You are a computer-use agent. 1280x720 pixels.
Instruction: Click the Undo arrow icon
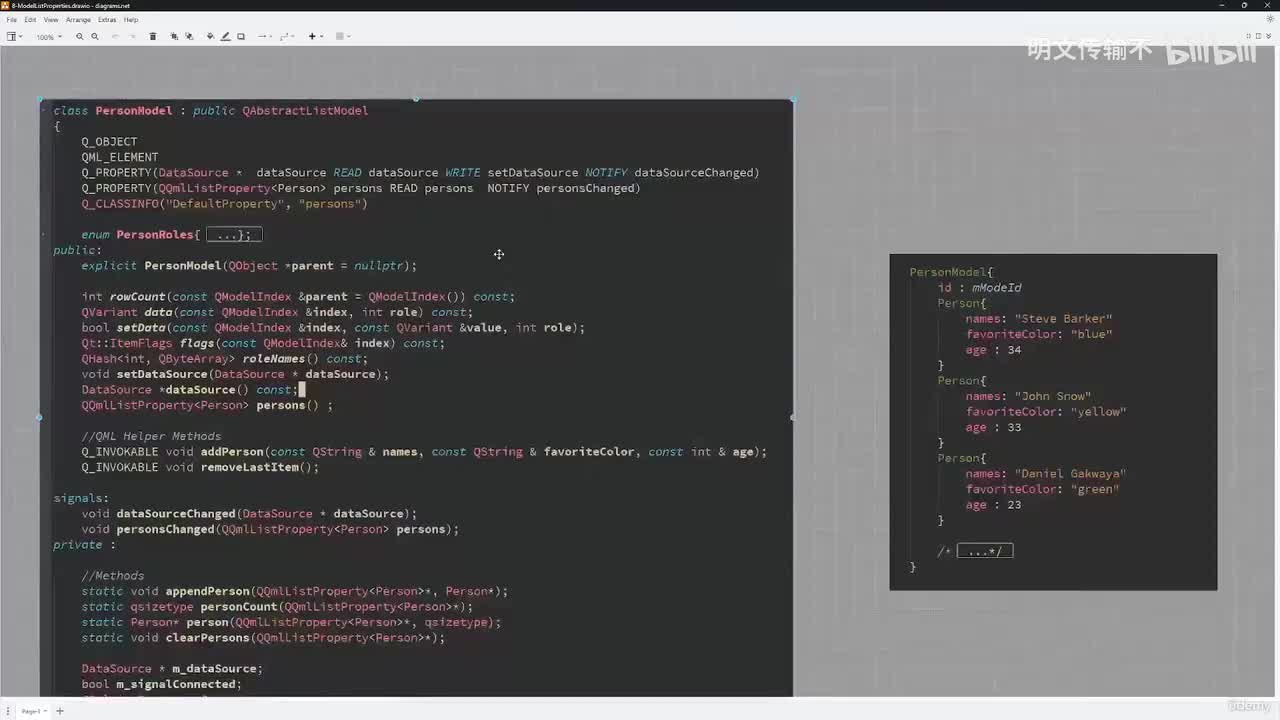[115, 37]
